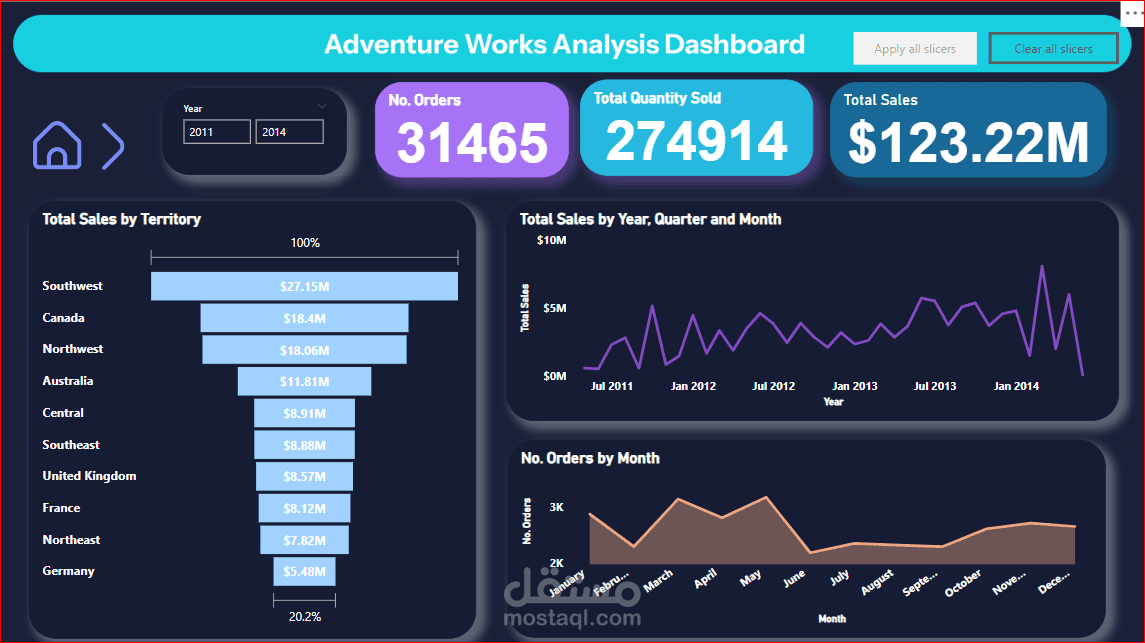This screenshot has height=643, width=1145.
Task: Click the $0M y-axis label
Action: coord(555,376)
